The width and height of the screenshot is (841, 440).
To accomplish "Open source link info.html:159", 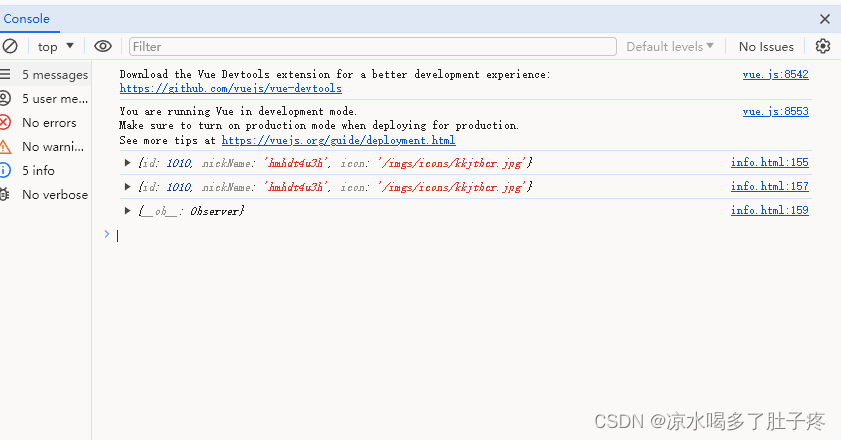I will click(x=770, y=210).
